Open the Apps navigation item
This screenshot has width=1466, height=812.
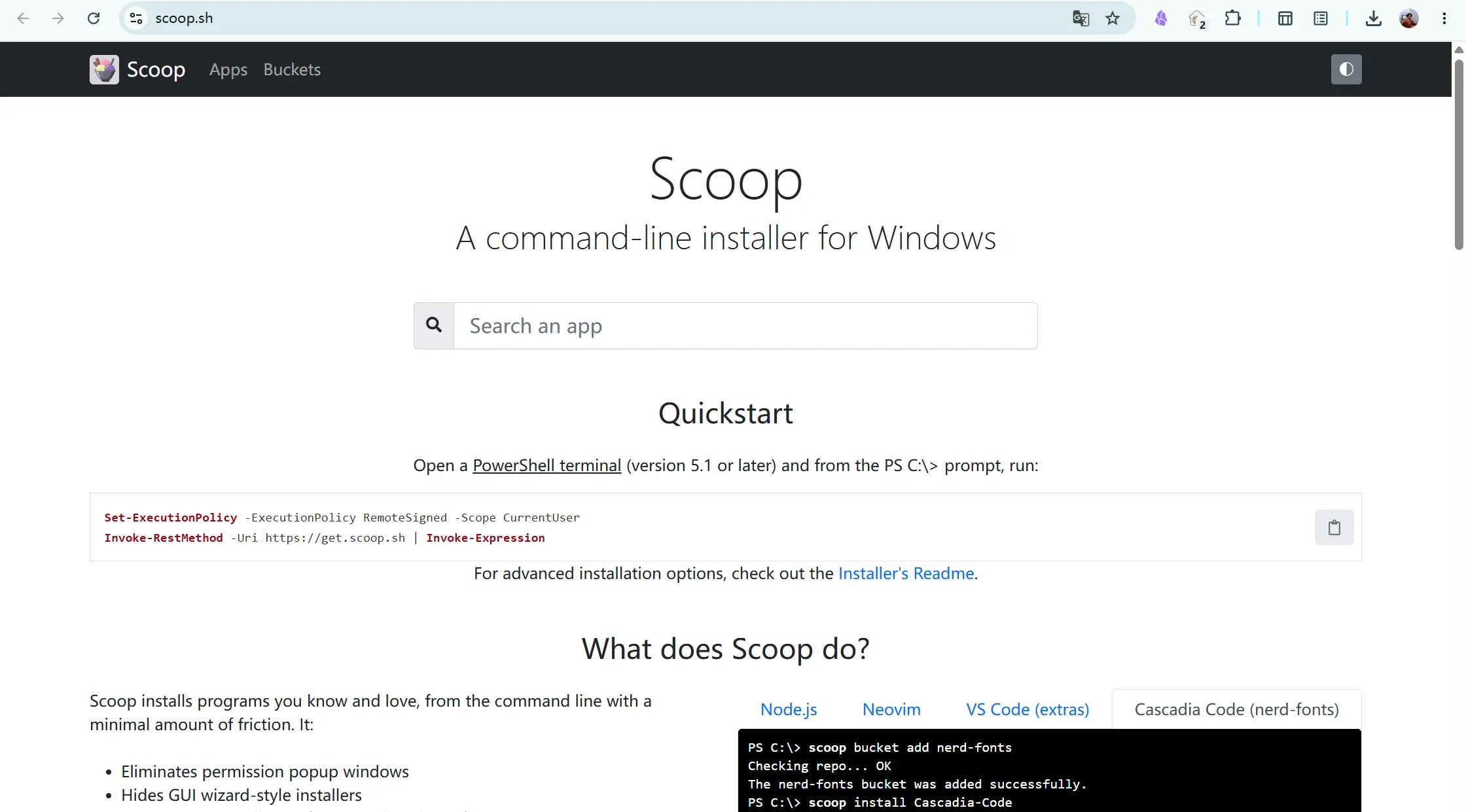click(x=228, y=69)
